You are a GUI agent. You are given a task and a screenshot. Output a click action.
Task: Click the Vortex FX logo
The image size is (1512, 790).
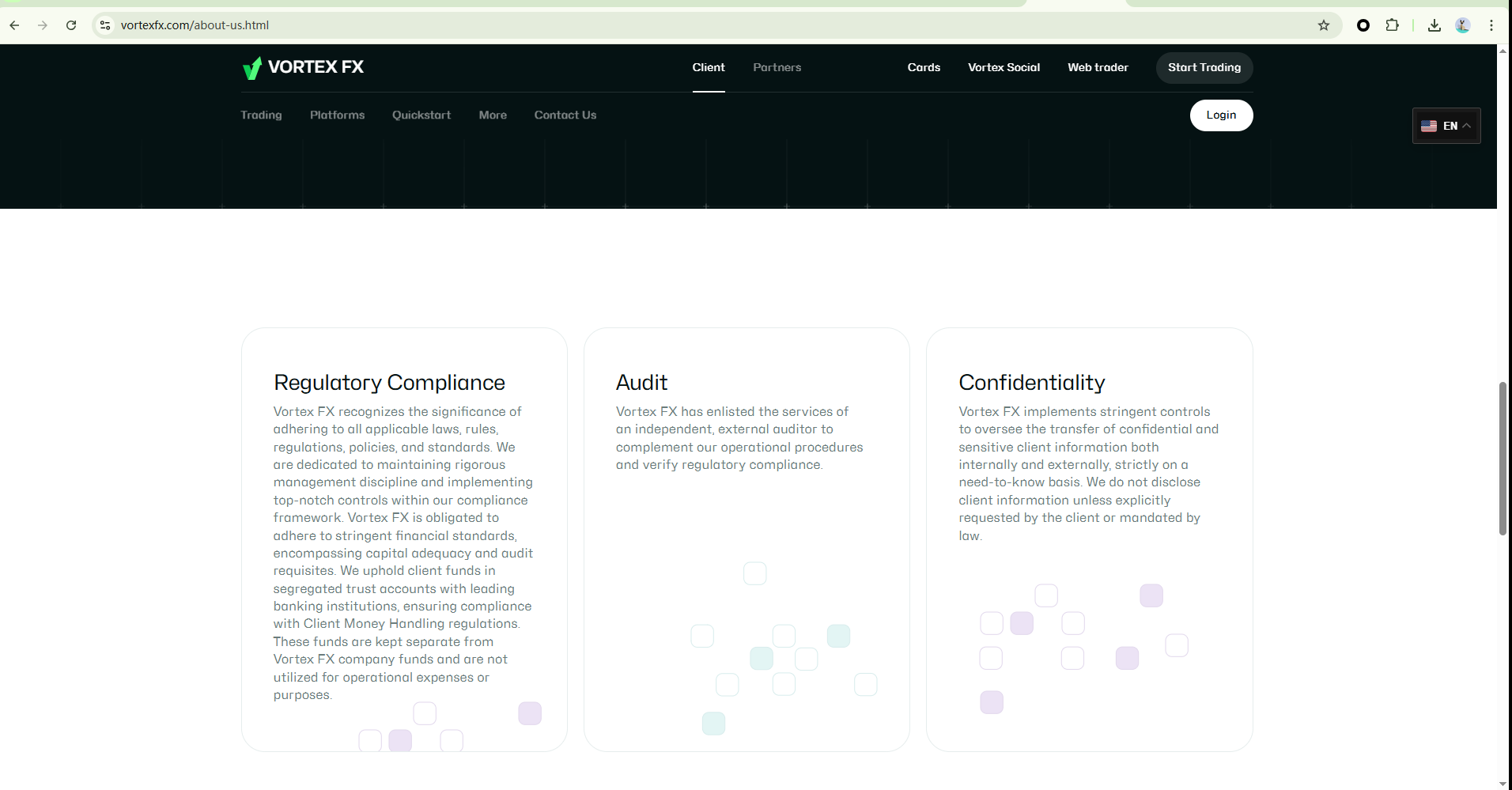click(303, 68)
